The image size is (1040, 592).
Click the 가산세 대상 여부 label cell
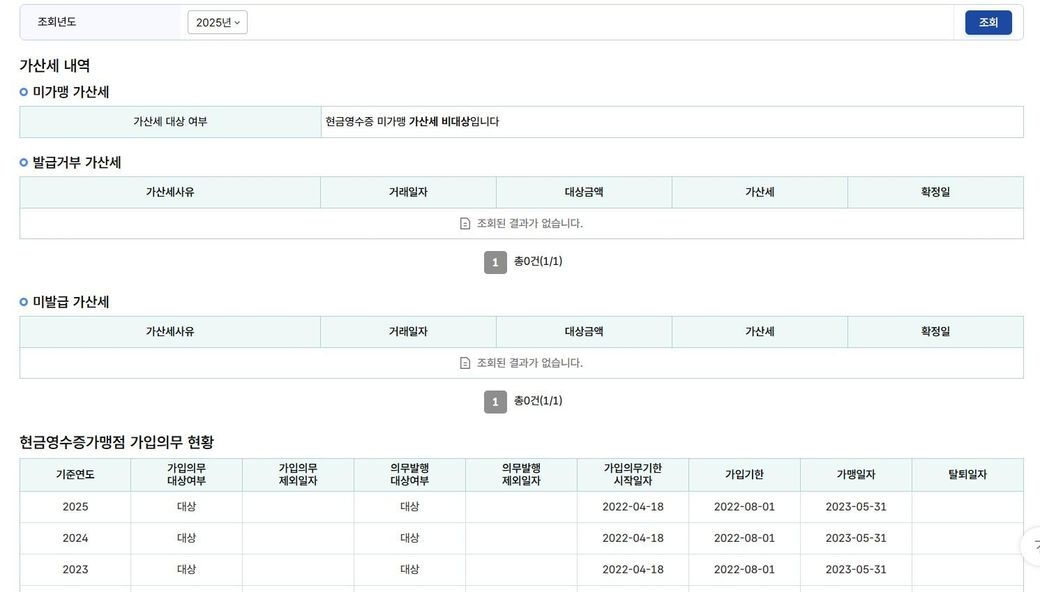click(x=170, y=122)
